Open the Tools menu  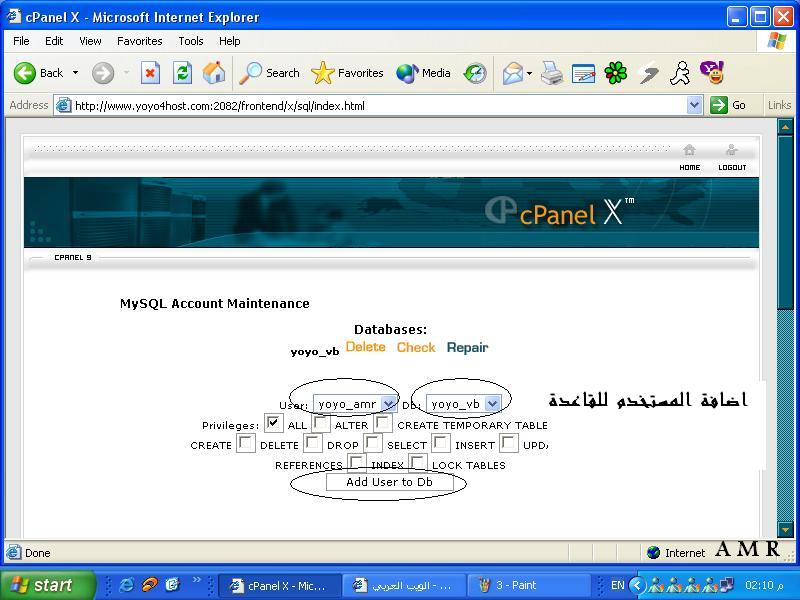coord(190,41)
